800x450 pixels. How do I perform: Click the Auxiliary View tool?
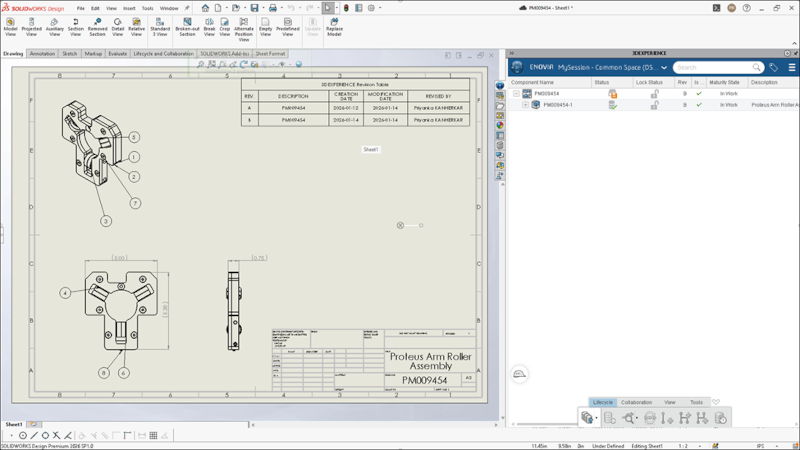pos(54,24)
